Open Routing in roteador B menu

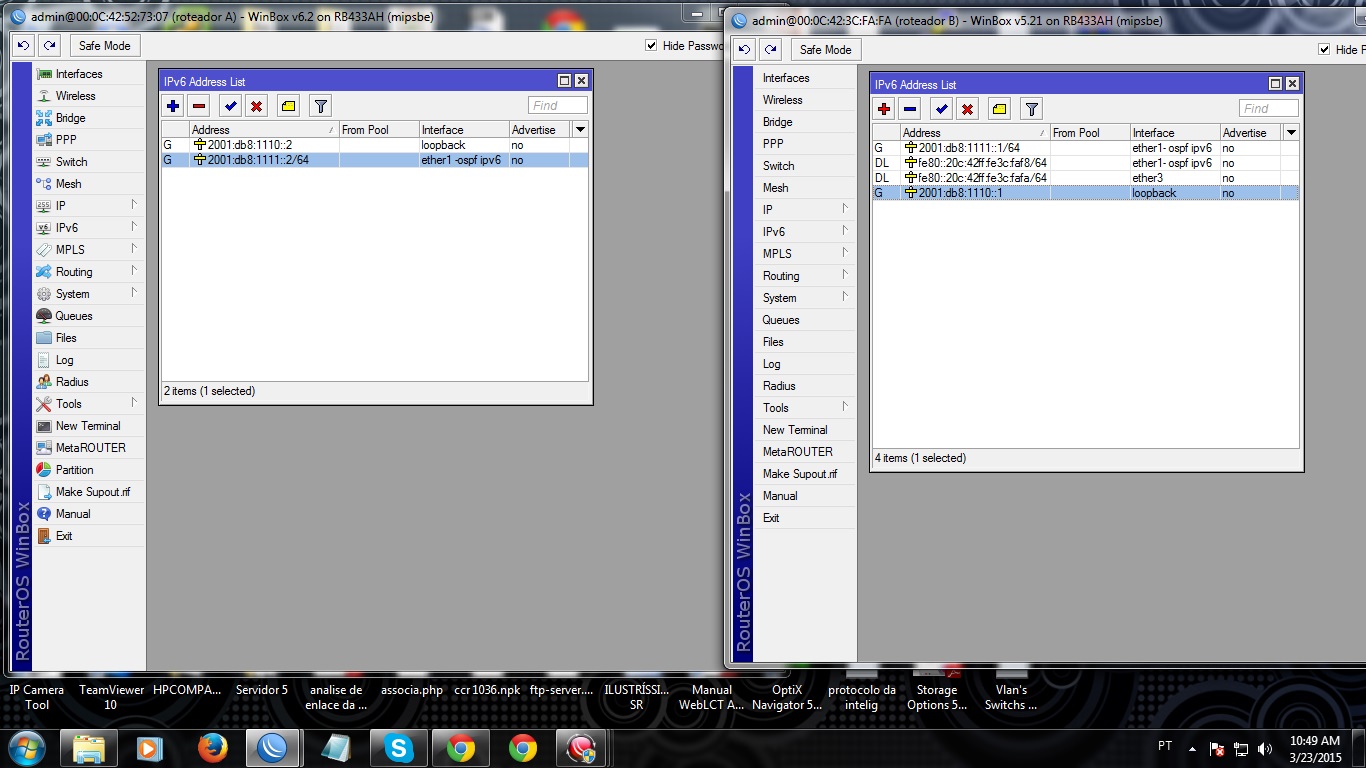click(x=805, y=276)
